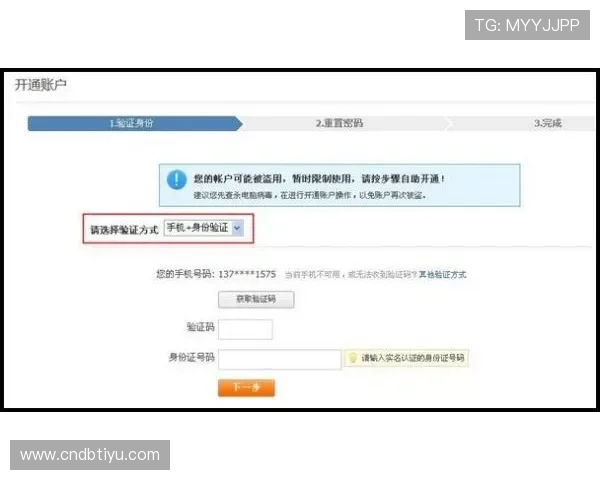
Task: Click the masked phone number 137****1575
Action: [x=247, y=274]
